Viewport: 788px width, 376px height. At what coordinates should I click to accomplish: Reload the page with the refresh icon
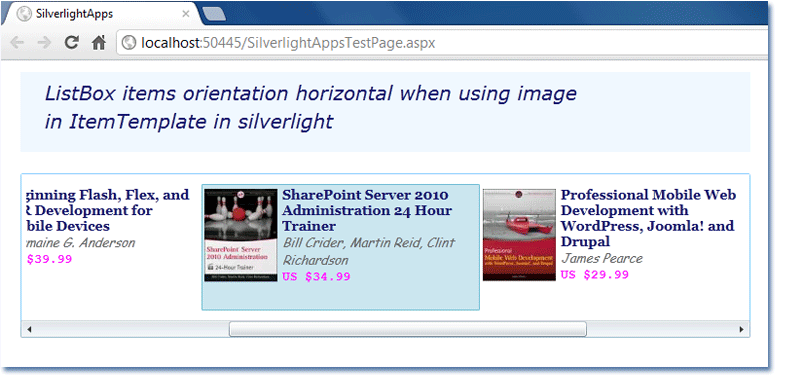pyautogui.click(x=72, y=43)
